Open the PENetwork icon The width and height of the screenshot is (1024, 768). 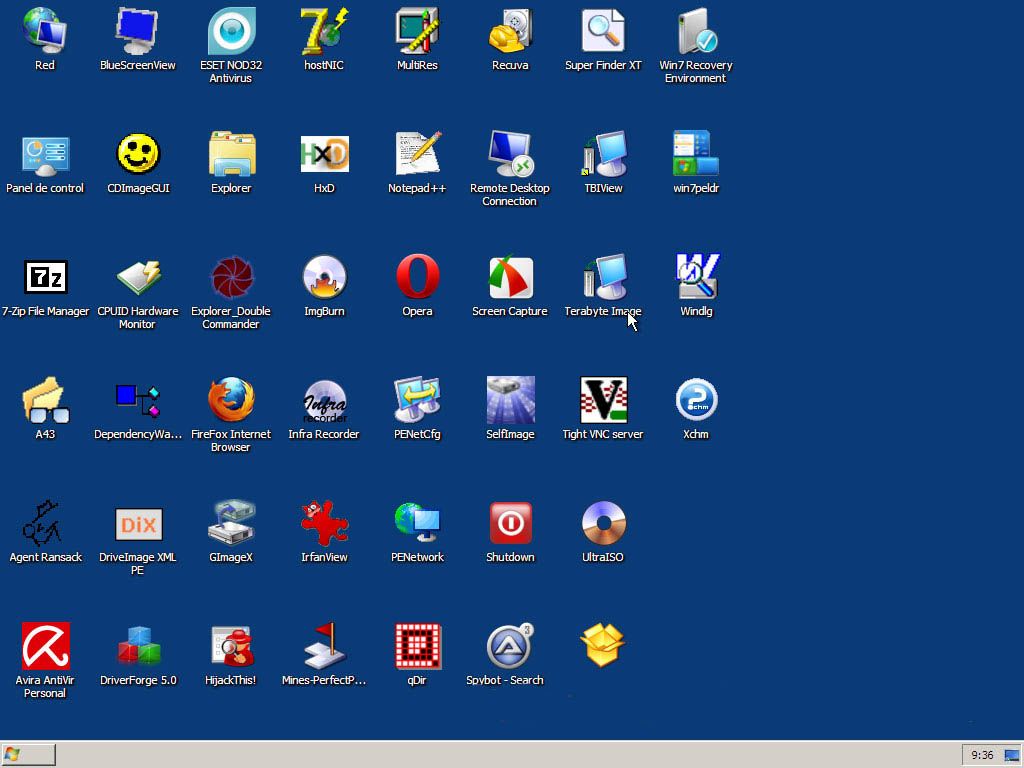pos(417,524)
